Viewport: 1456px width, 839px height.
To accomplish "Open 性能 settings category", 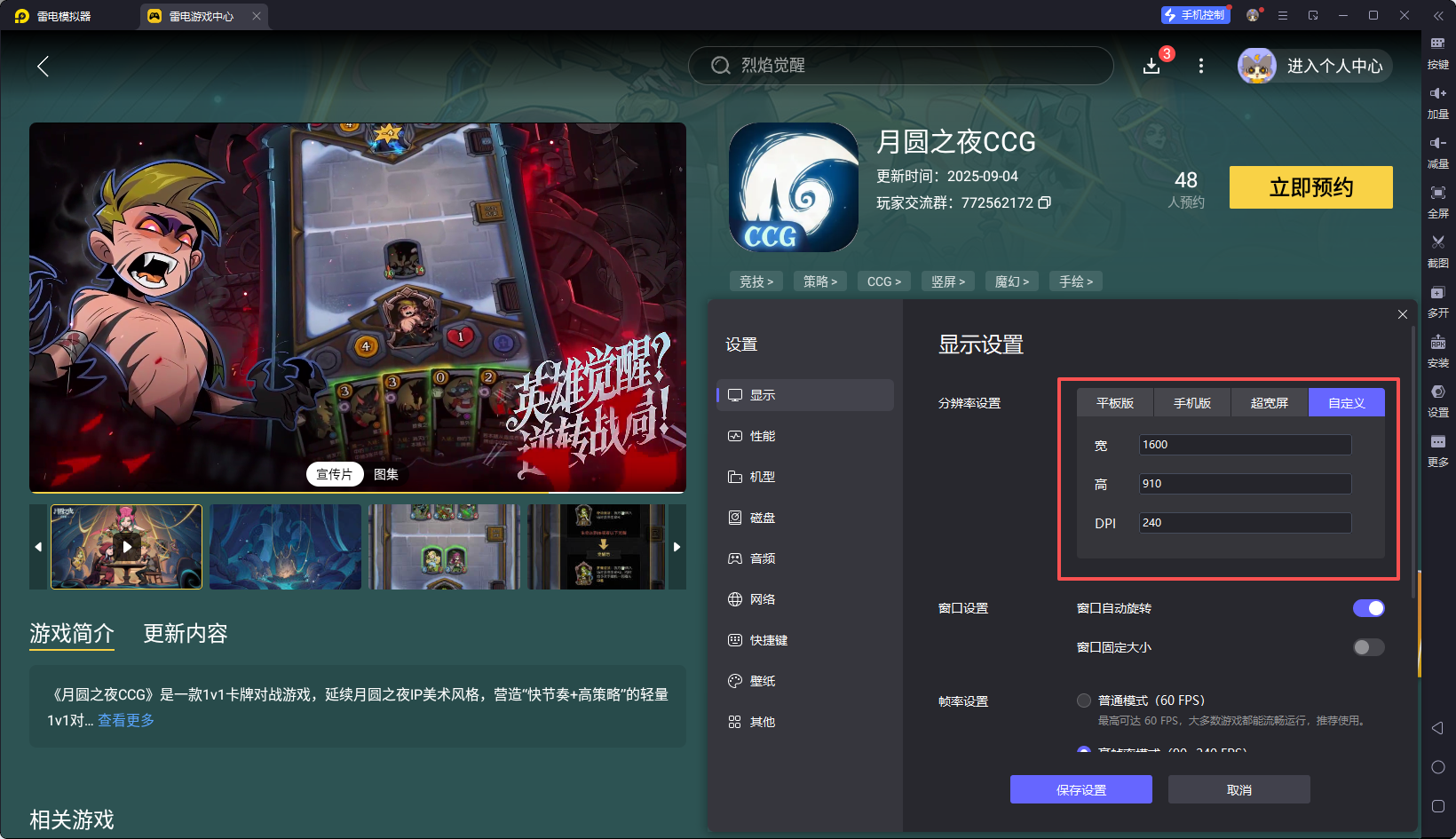I will tap(805, 436).
